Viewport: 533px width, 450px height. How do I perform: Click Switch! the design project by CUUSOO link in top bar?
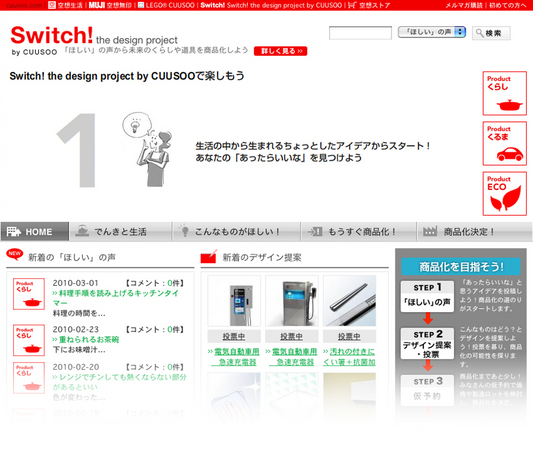coord(271,5)
